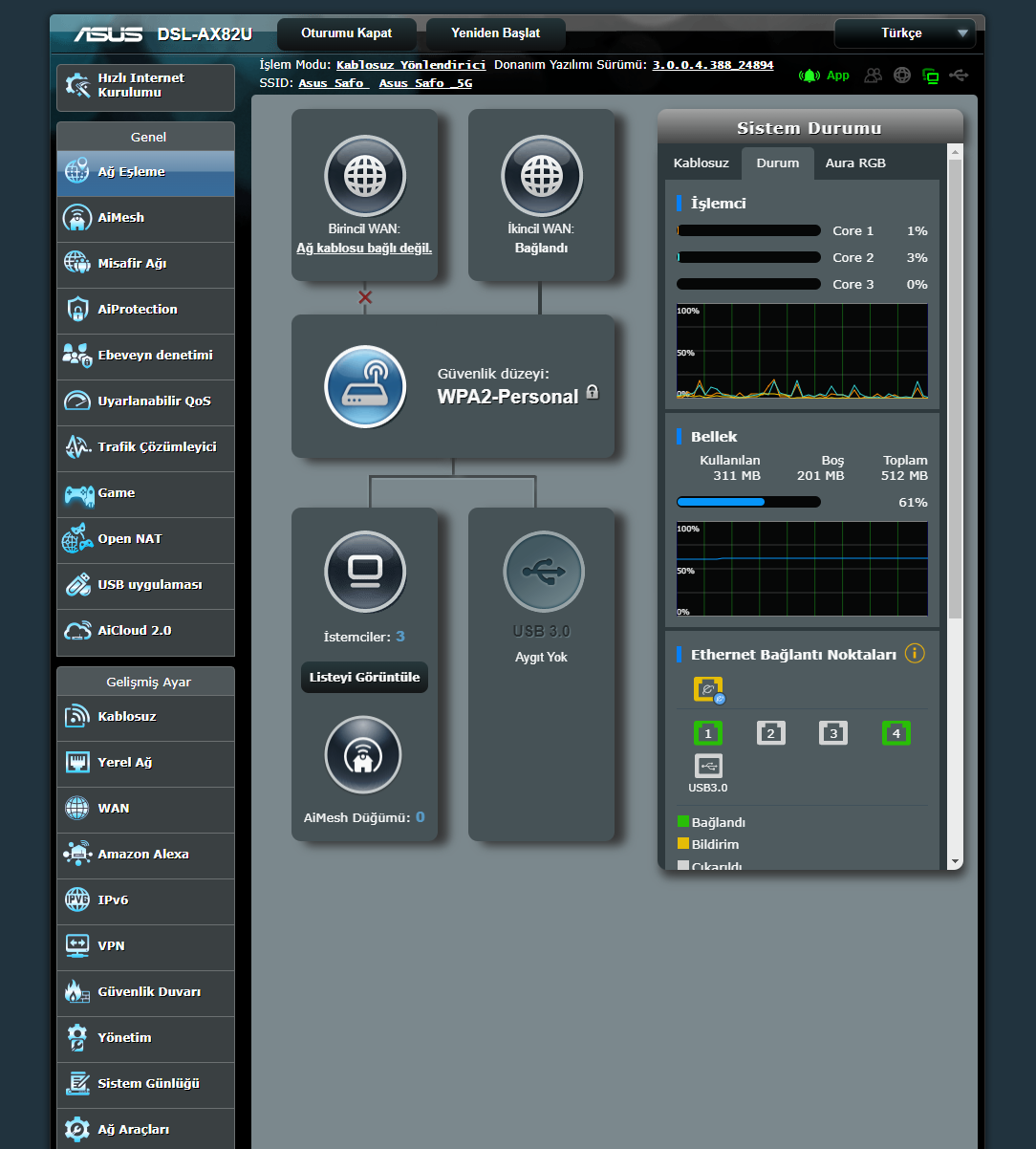This screenshot has height=1149, width=1036.
Task: Click the Bellek usage progress bar
Action: pyautogui.click(x=748, y=502)
